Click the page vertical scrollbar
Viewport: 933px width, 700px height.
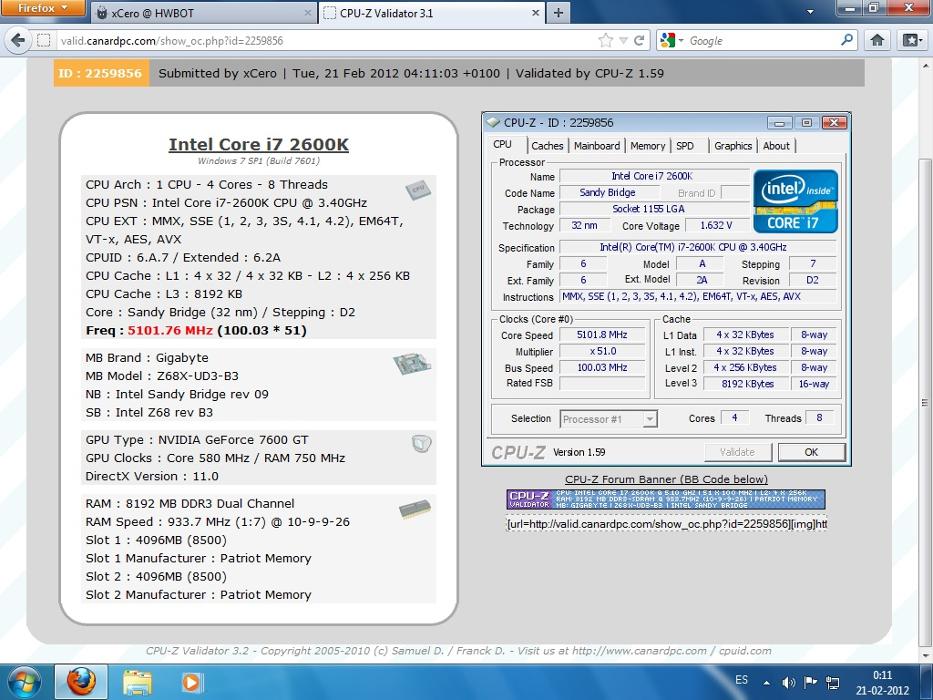[924, 402]
